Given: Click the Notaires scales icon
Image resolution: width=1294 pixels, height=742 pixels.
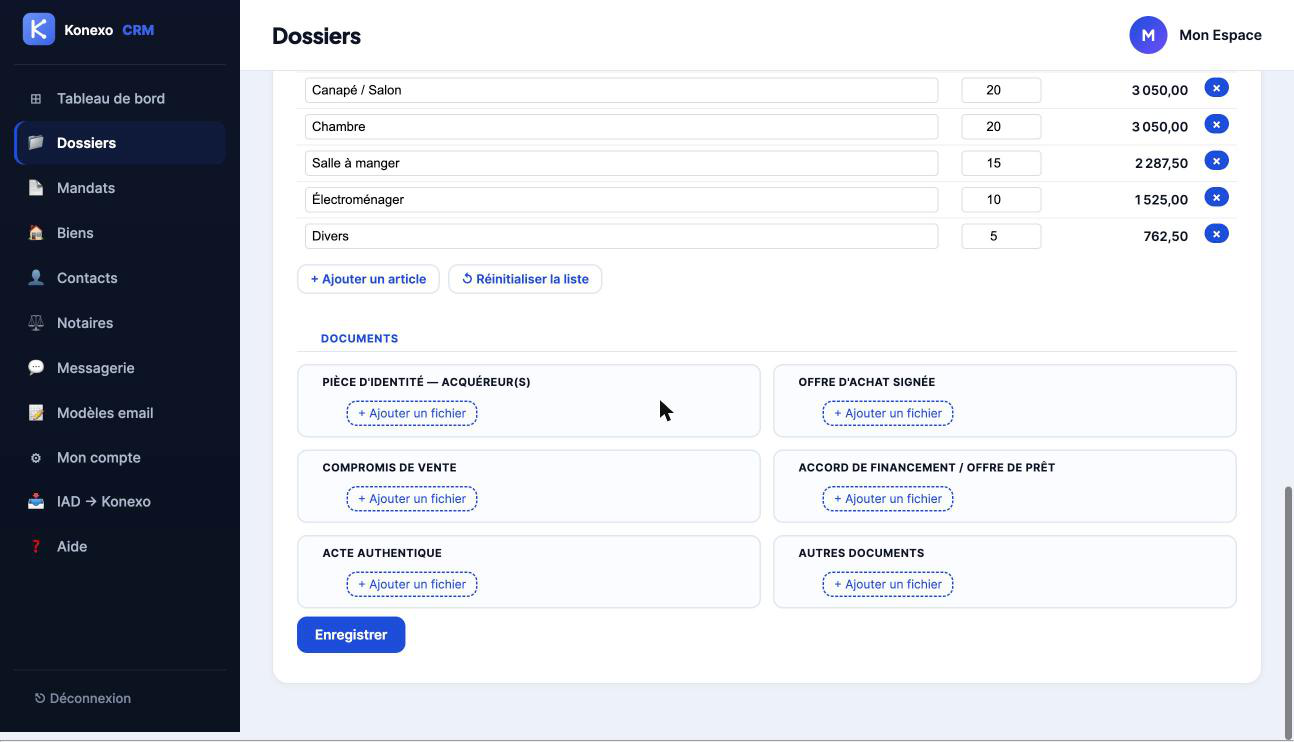Looking at the screenshot, I should click(36, 323).
